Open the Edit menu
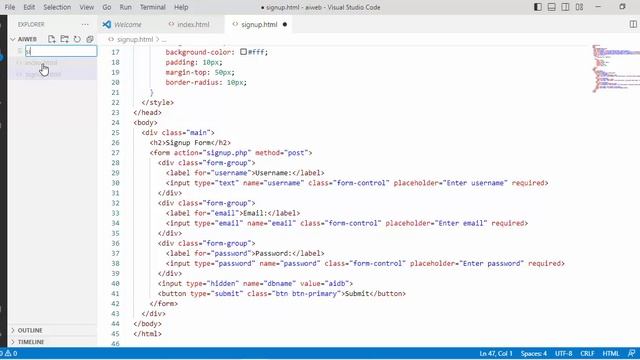Screen dimensions: 640x360 tap(29, 7)
